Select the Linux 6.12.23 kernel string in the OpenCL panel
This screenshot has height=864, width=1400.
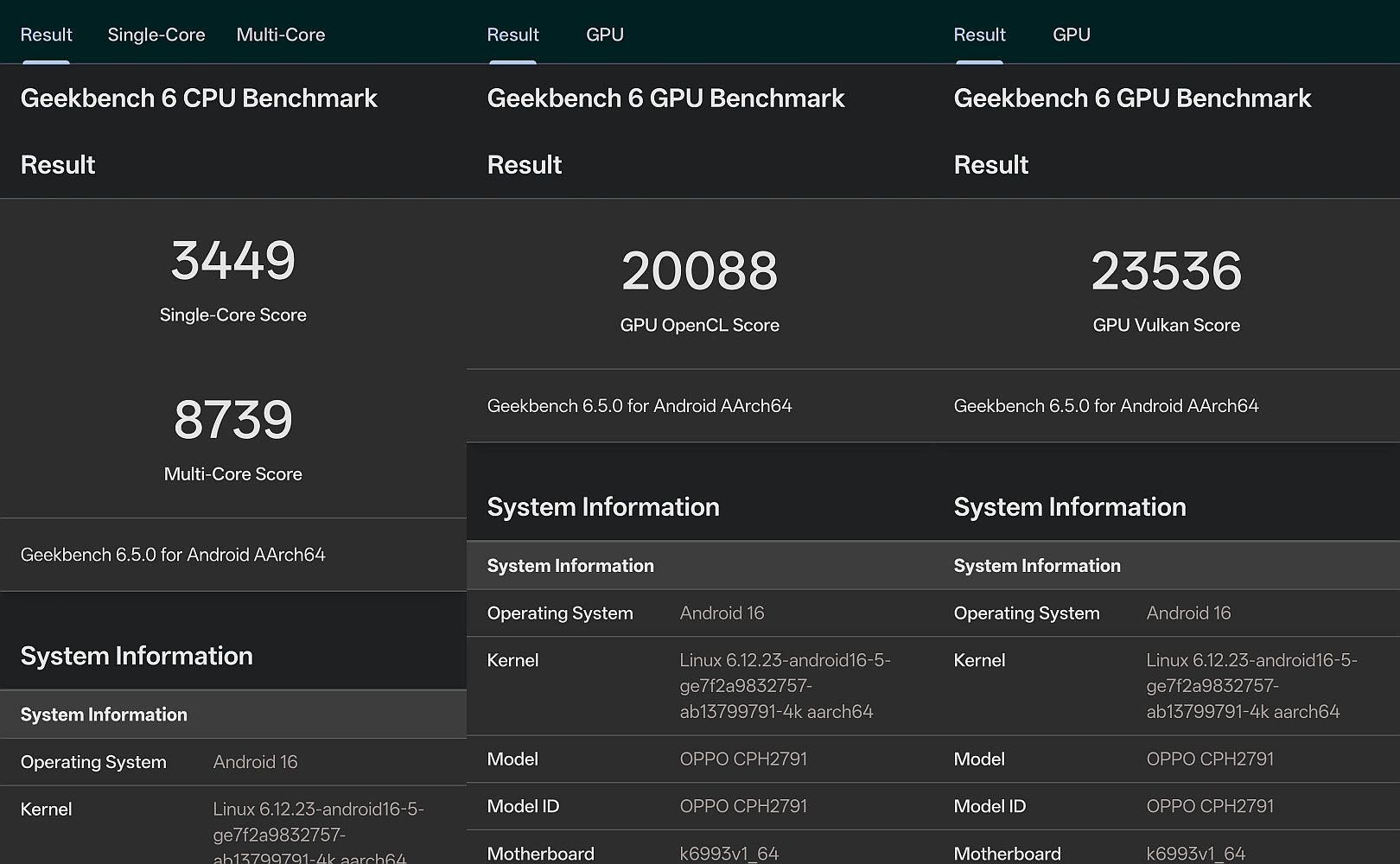point(786,686)
